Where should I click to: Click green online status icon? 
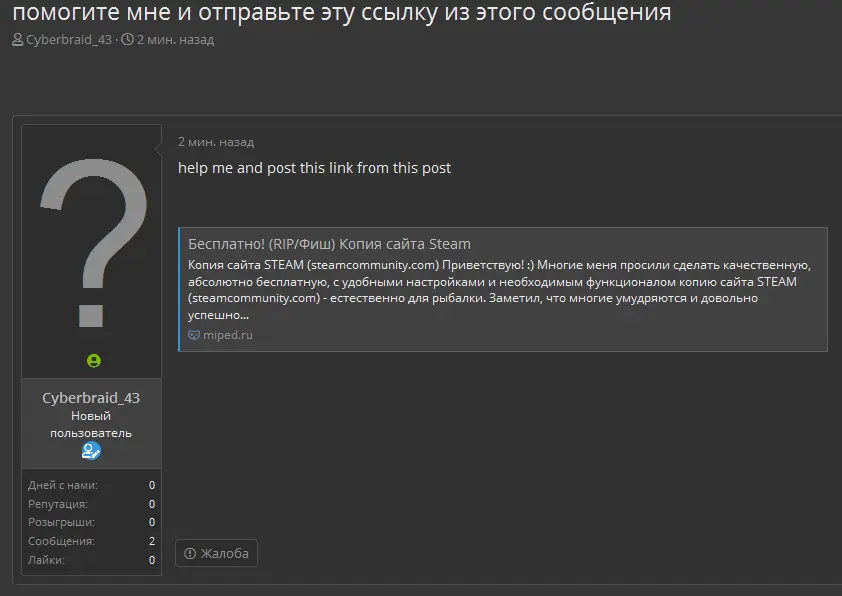(93, 361)
